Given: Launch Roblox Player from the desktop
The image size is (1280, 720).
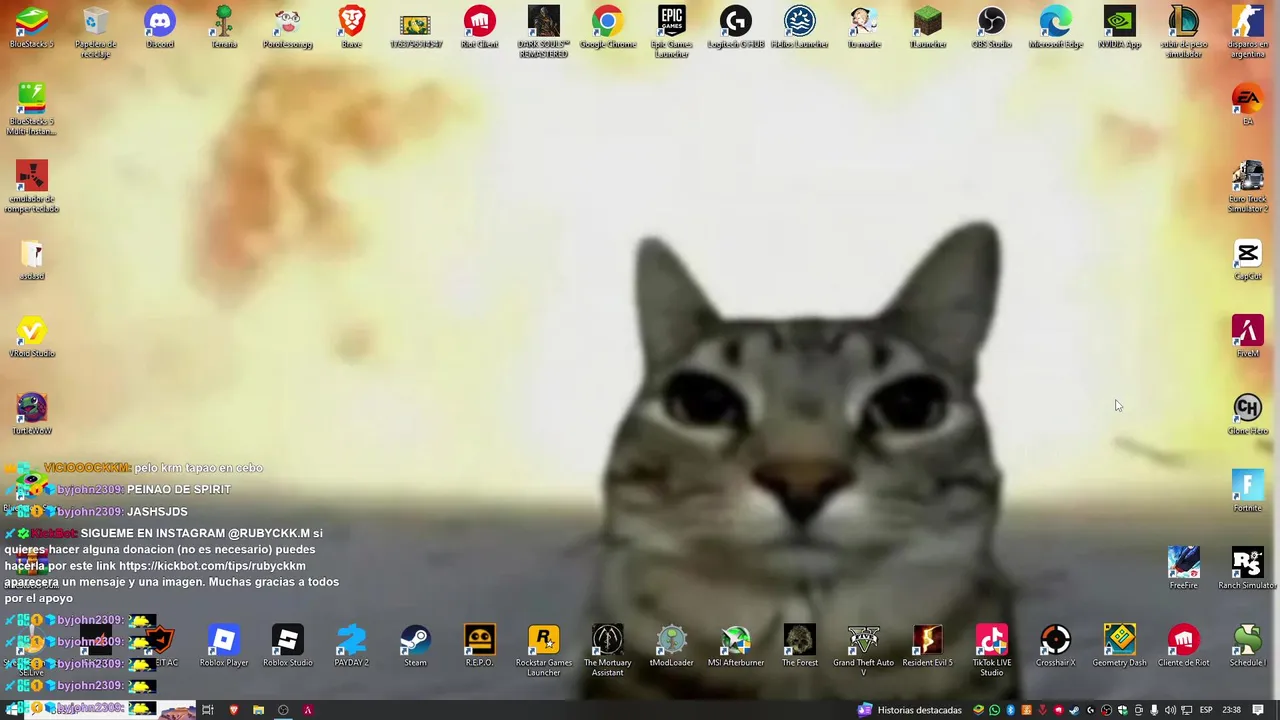Looking at the screenshot, I should pyautogui.click(x=224, y=646).
